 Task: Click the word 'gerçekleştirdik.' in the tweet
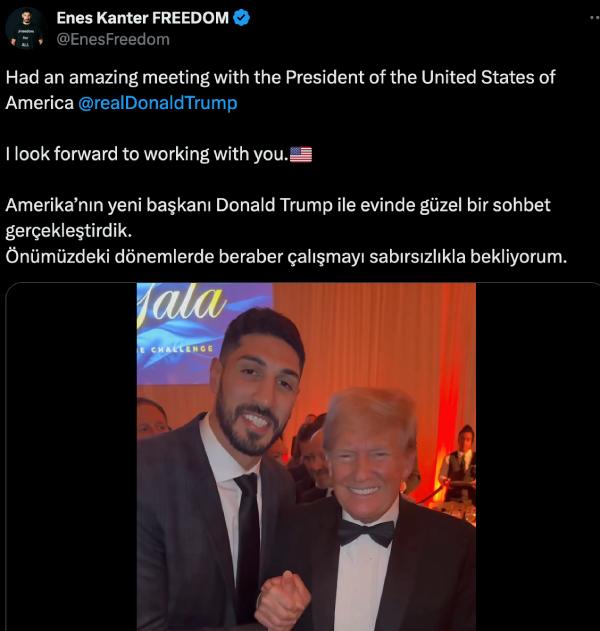point(69,231)
